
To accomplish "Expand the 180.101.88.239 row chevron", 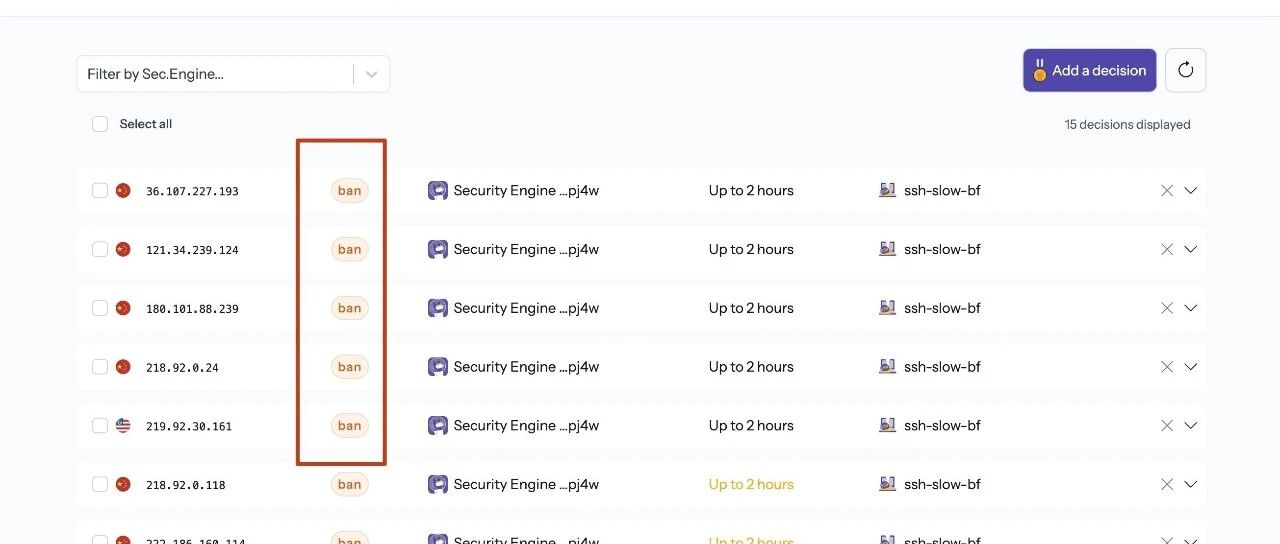I will (x=1190, y=308).
